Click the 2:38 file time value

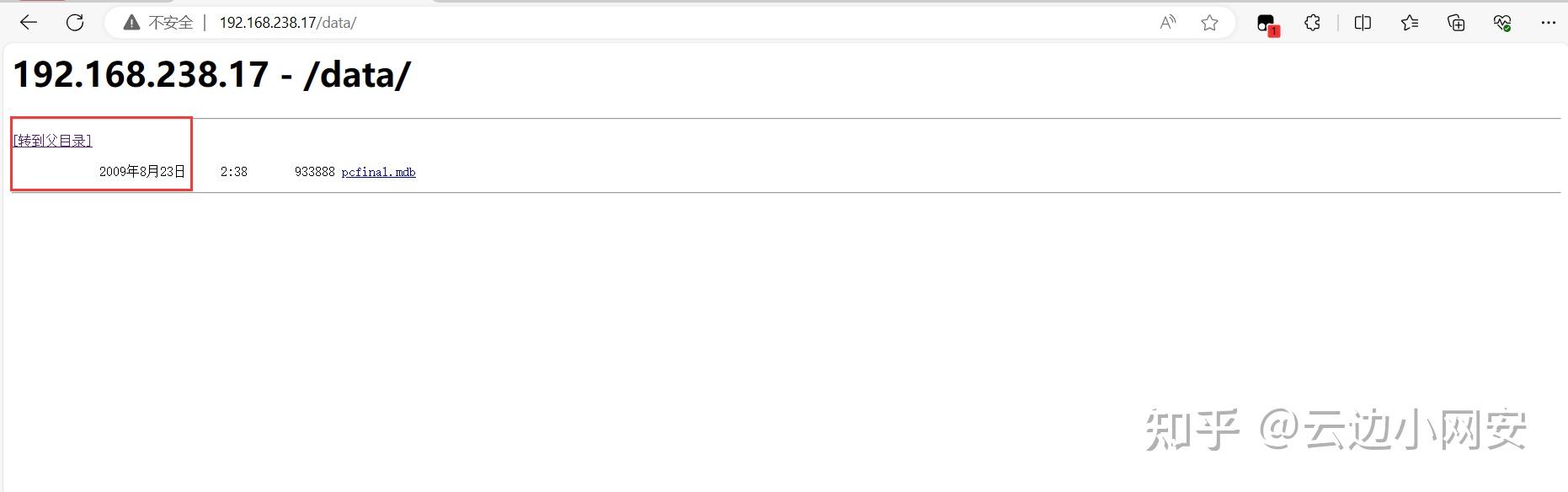(x=233, y=172)
